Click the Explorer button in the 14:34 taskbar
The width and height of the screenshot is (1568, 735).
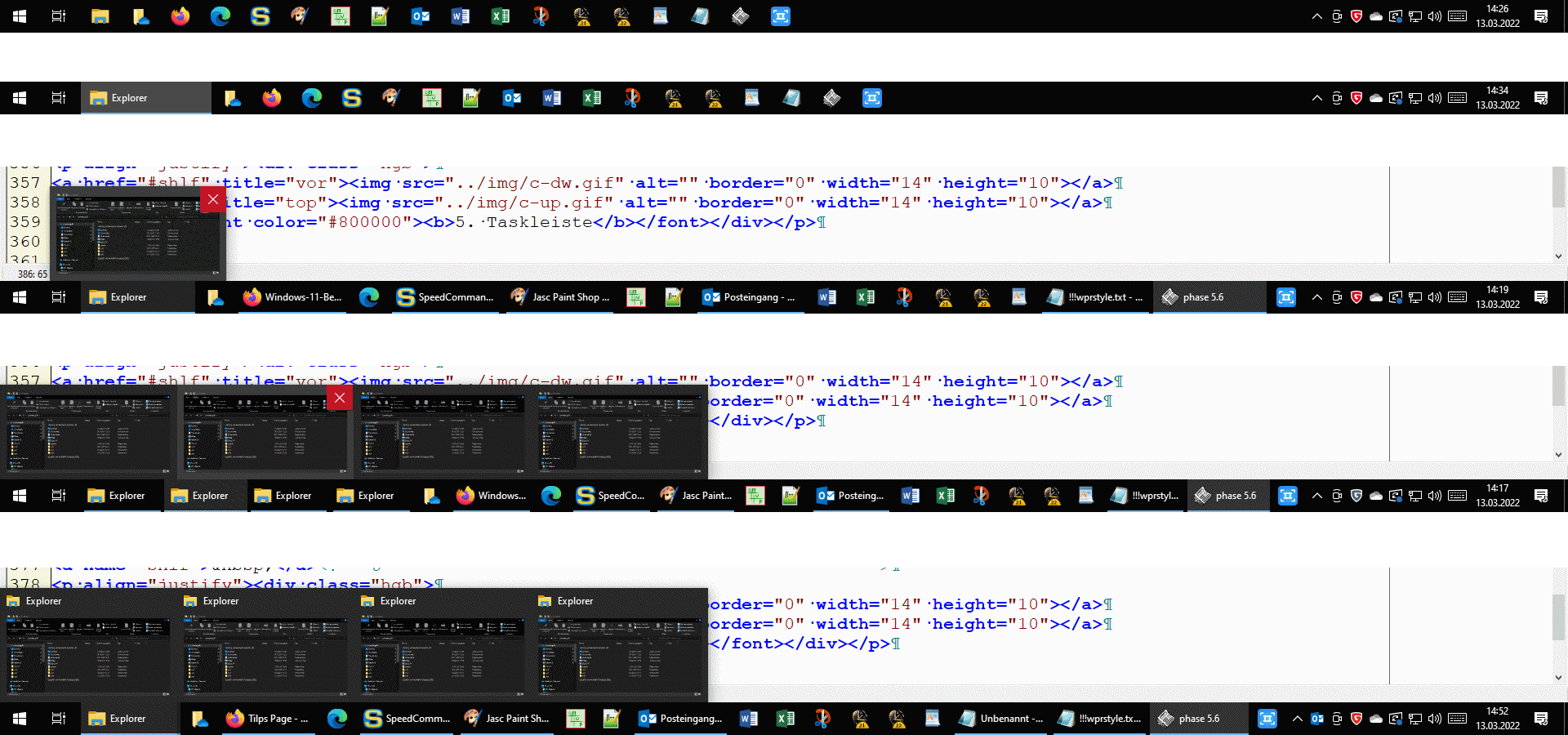coord(145,98)
